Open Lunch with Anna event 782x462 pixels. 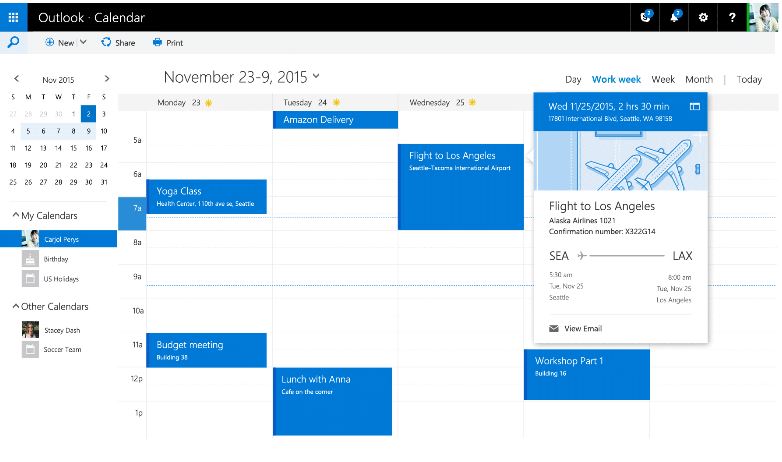(x=332, y=402)
